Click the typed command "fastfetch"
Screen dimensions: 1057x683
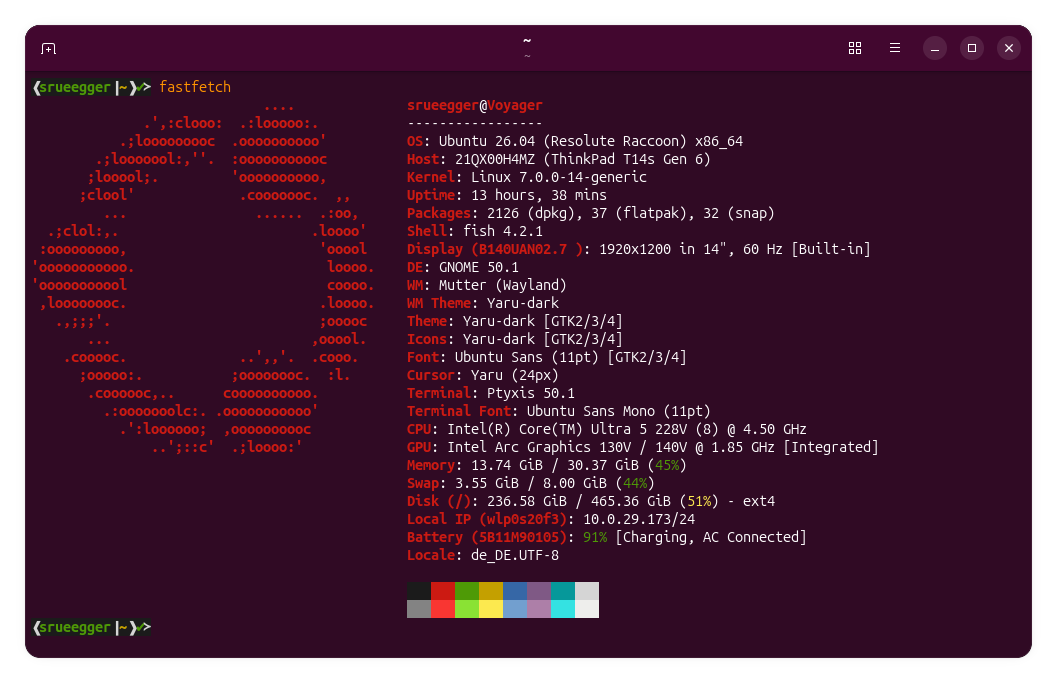pos(195,87)
